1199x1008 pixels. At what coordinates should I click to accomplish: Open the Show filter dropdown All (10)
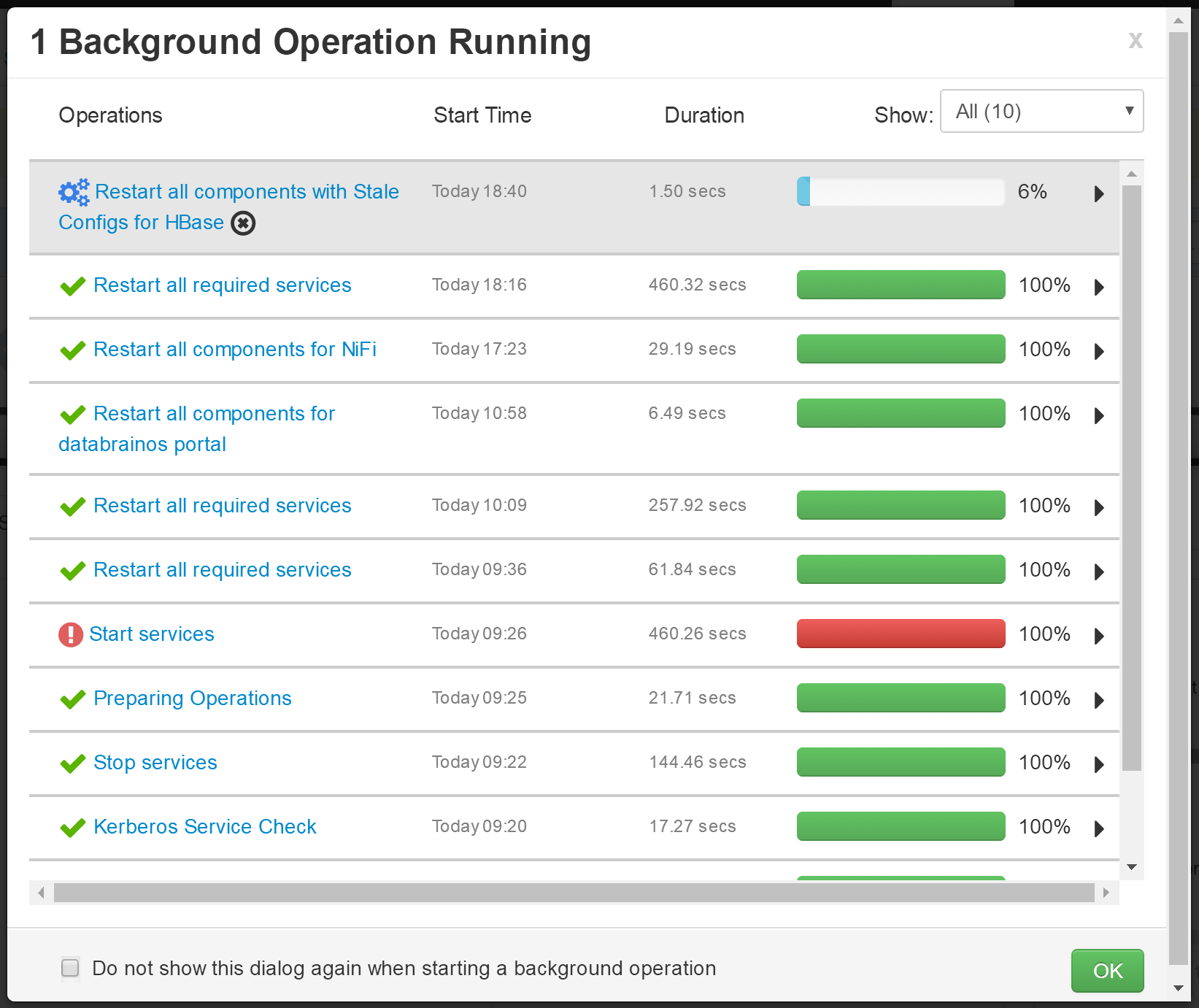[1041, 111]
